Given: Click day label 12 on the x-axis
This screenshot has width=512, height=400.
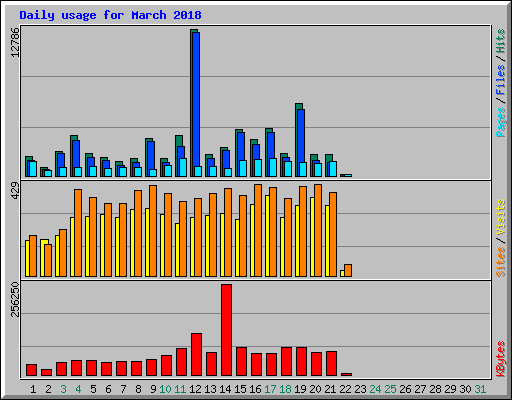Looking at the screenshot, I should coord(195,389).
